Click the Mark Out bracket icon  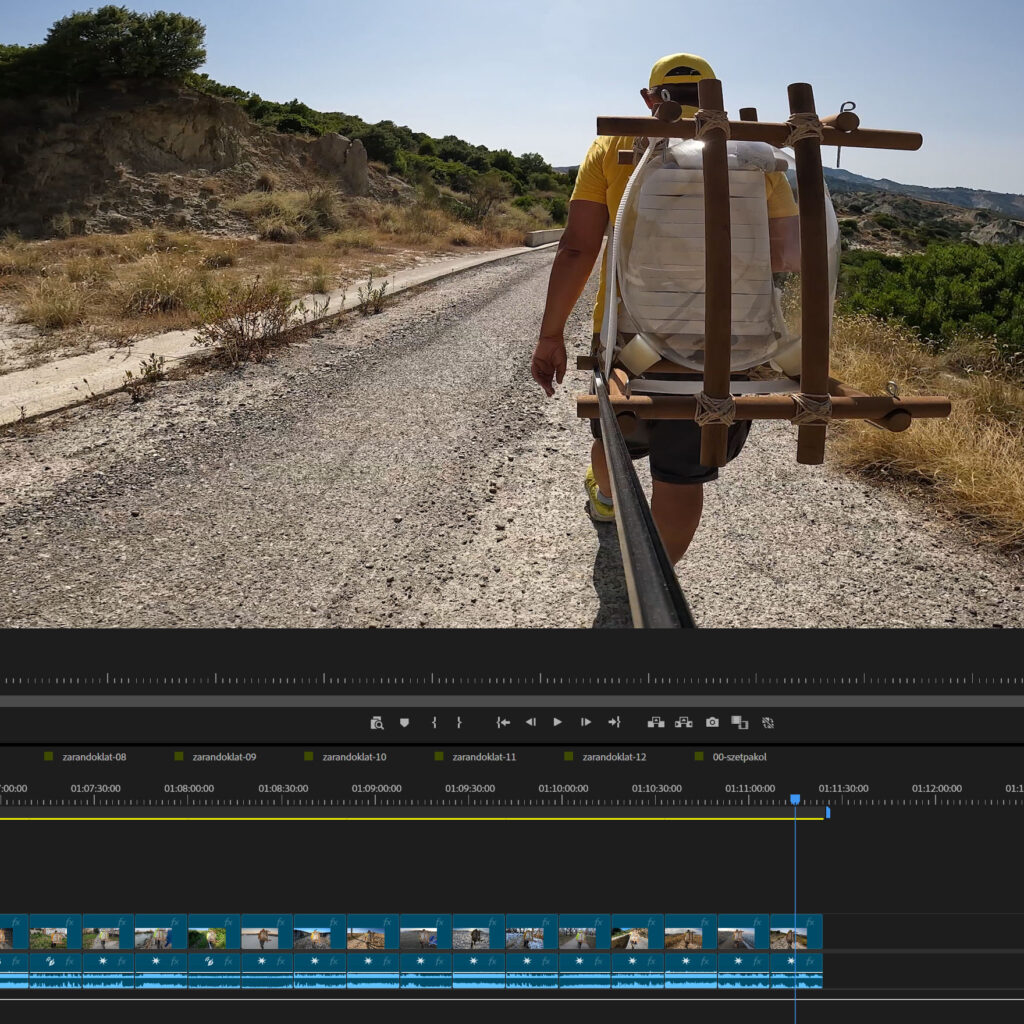(x=459, y=722)
